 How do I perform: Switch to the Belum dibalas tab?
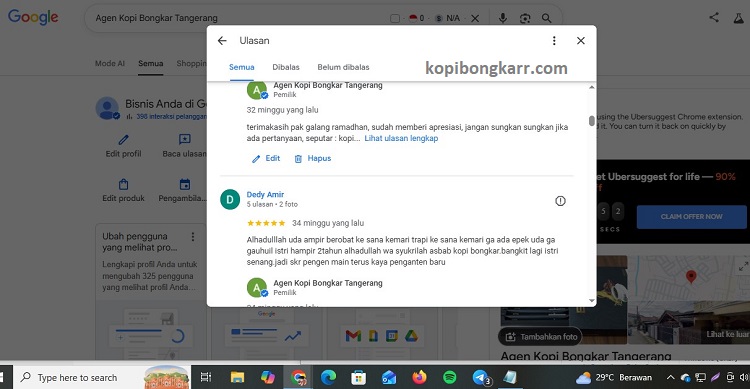pos(343,67)
